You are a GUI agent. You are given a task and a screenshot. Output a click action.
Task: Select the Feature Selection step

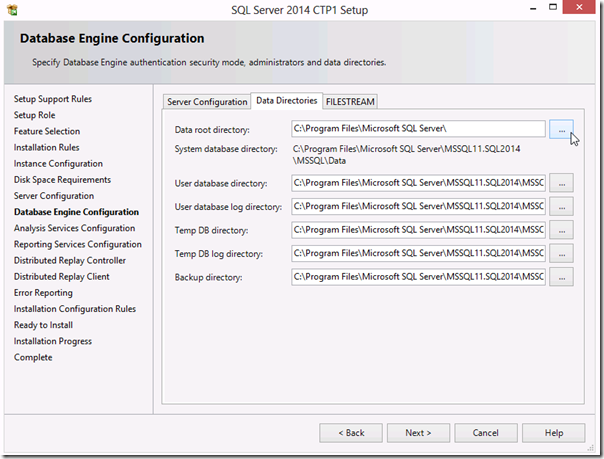(x=47, y=131)
